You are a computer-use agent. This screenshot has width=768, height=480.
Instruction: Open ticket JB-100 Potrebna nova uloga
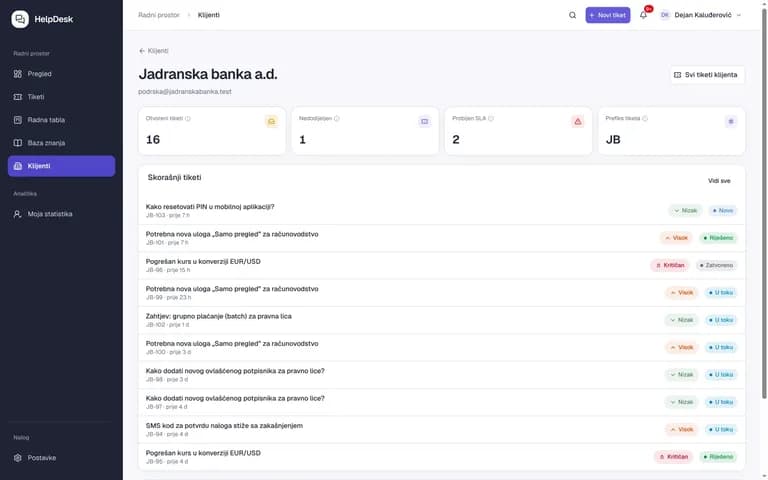(441, 348)
